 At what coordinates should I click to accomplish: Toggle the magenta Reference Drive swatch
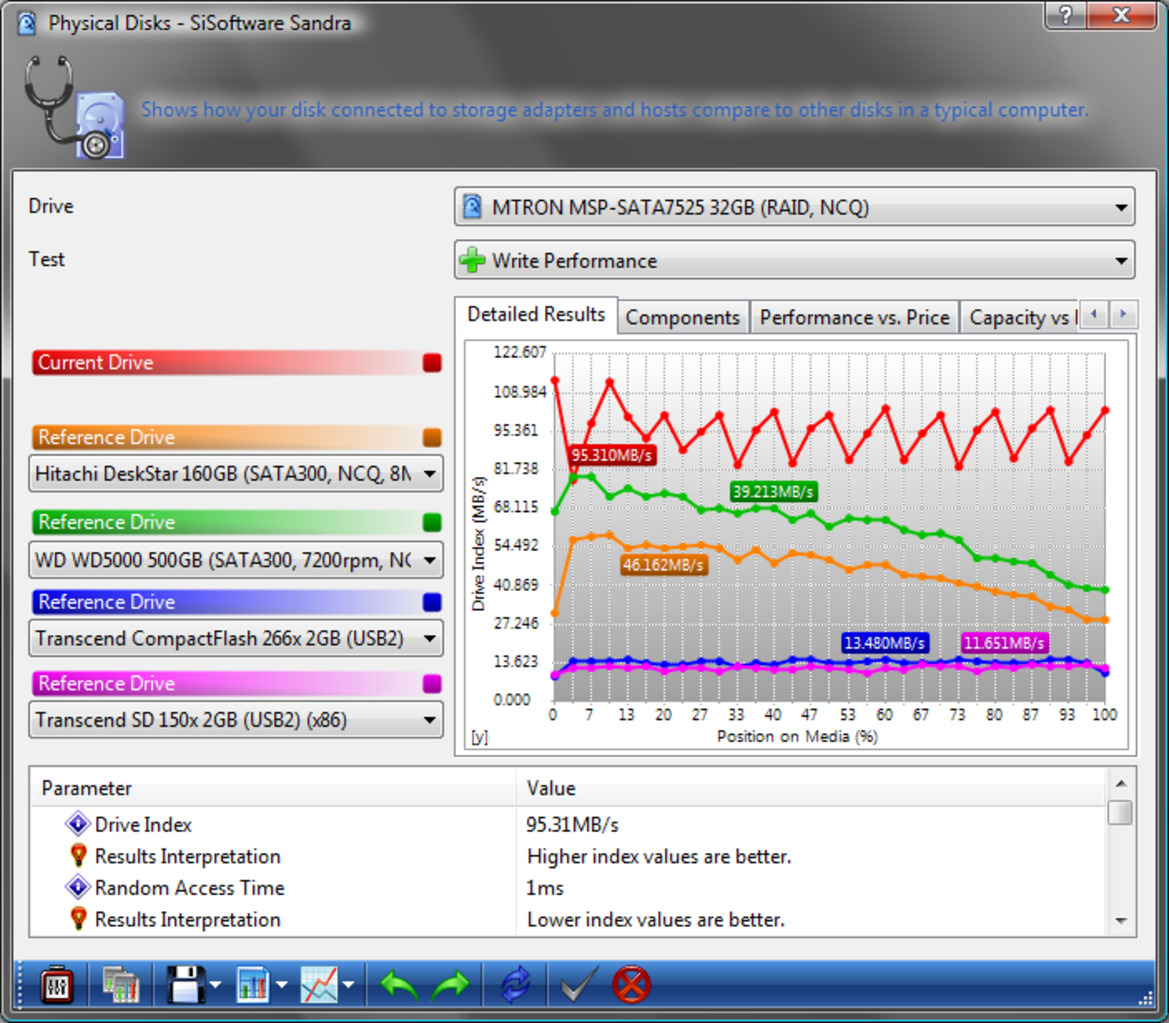[432, 684]
